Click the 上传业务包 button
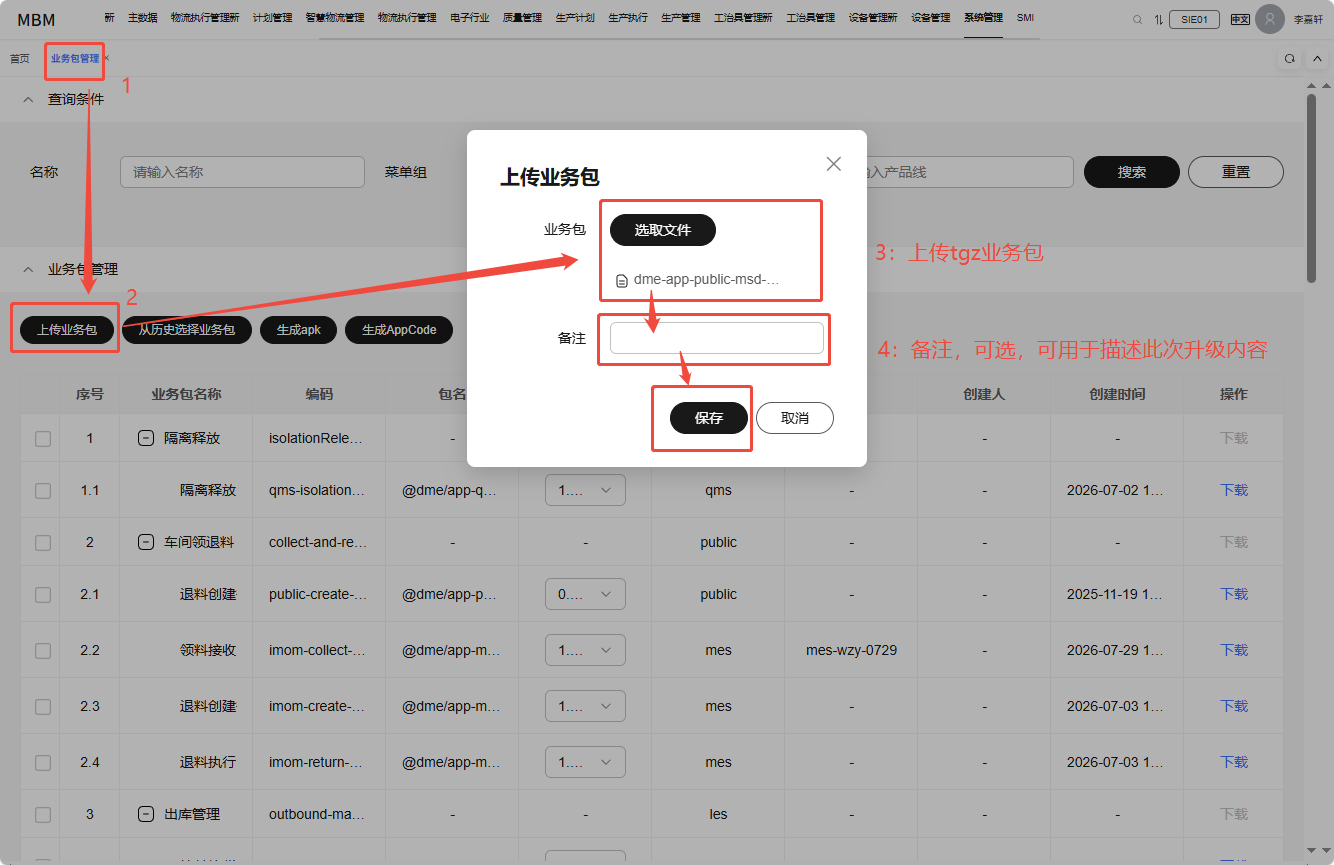 click(x=67, y=330)
